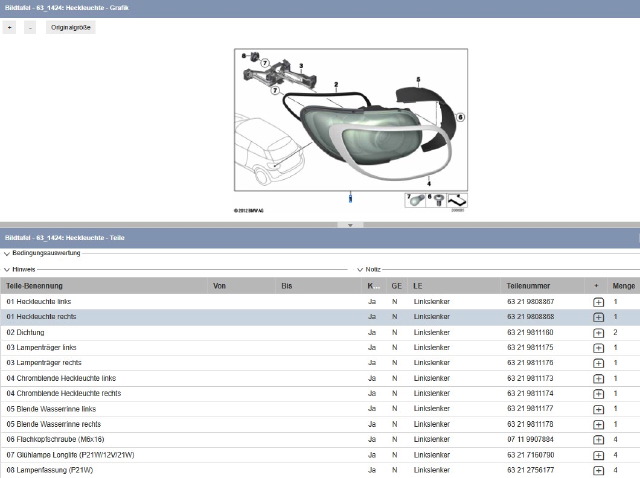The height and width of the screenshot is (478, 640).
Task: Sort by Teilenummer column header
Action: [x=542, y=286]
